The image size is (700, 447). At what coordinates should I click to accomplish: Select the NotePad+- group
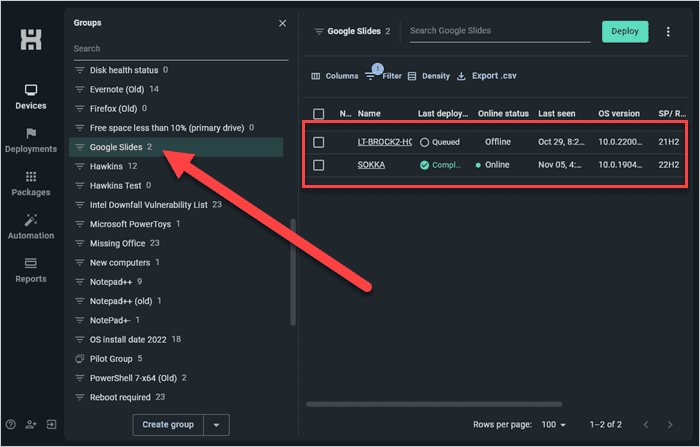click(x=176, y=320)
